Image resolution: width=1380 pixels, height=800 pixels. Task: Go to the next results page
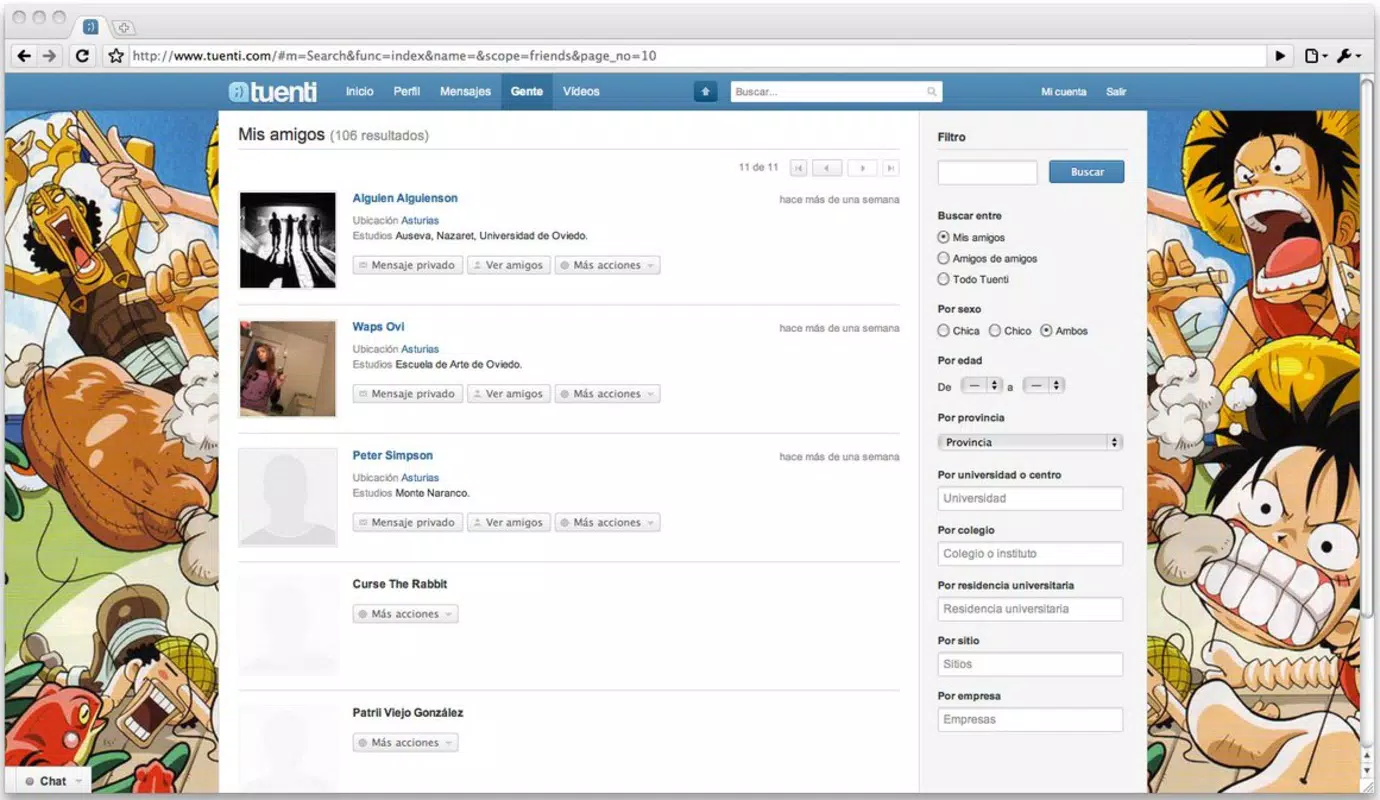tap(862, 168)
